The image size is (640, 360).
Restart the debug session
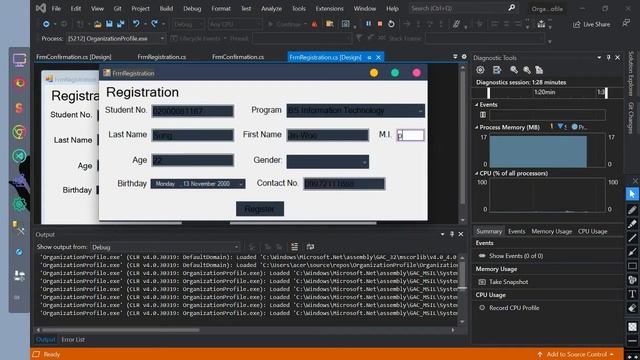tap(391, 24)
